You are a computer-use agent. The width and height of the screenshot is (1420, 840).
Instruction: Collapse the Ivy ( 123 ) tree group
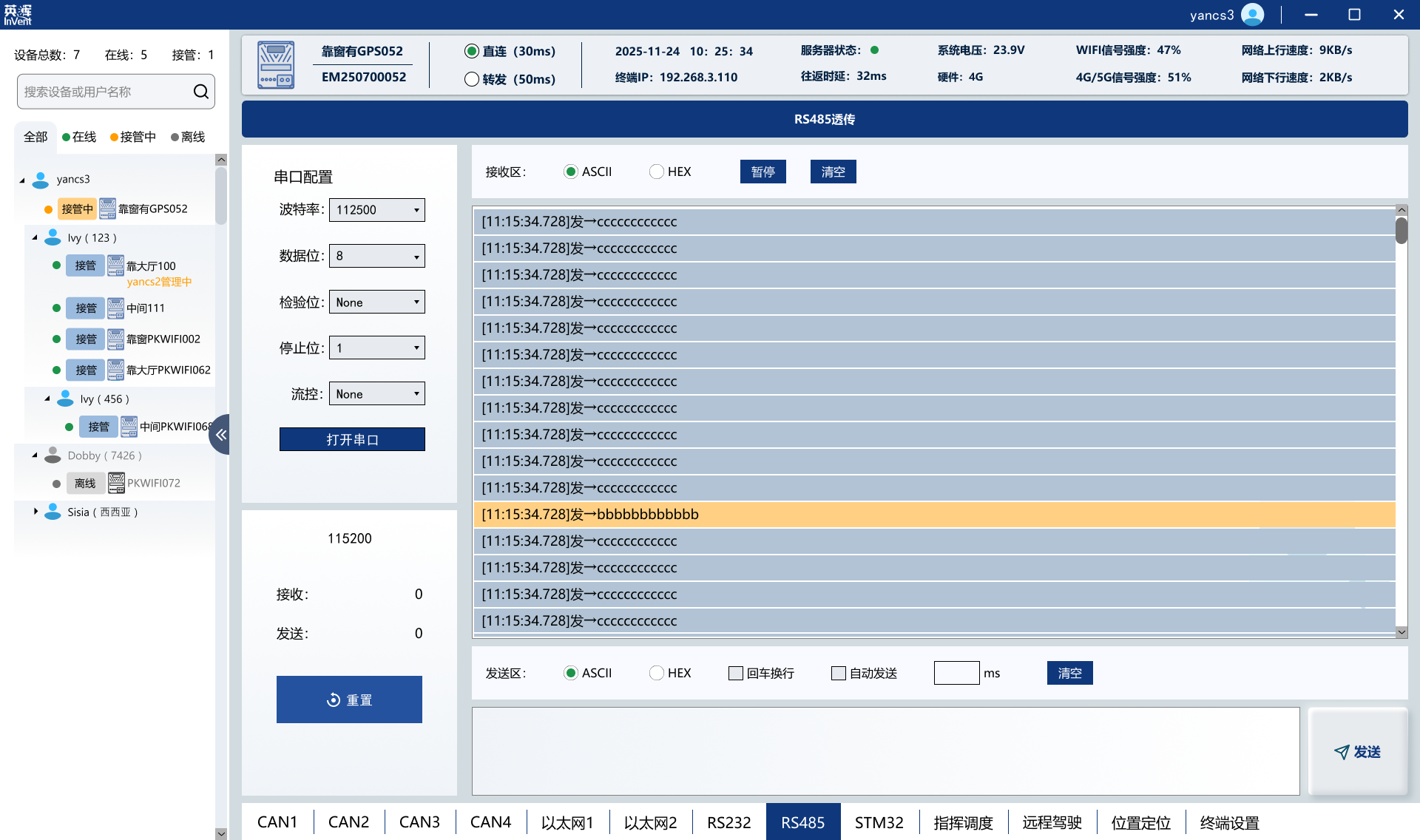[35, 237]
